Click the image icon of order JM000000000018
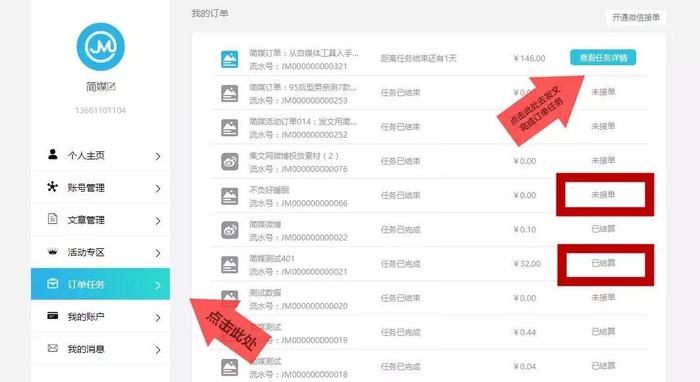This screenshot has width=700, height=382. (x=230, y=367)
